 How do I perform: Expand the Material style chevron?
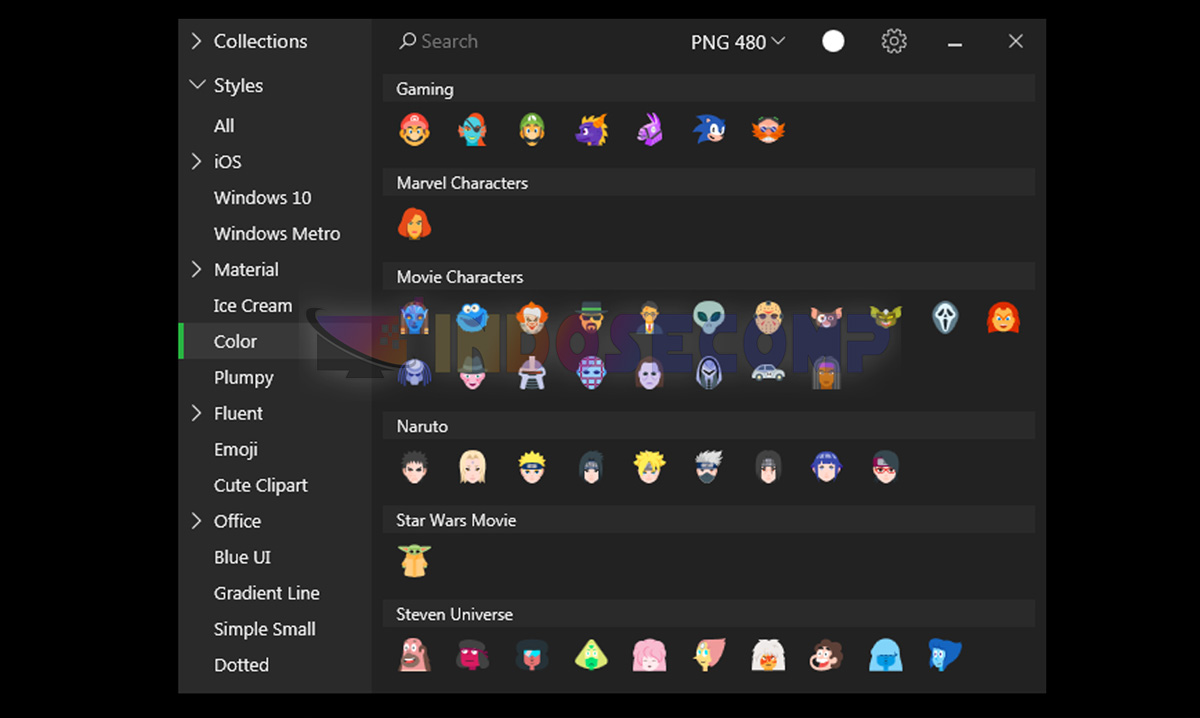pyautogui.click(x=196, y=269)
